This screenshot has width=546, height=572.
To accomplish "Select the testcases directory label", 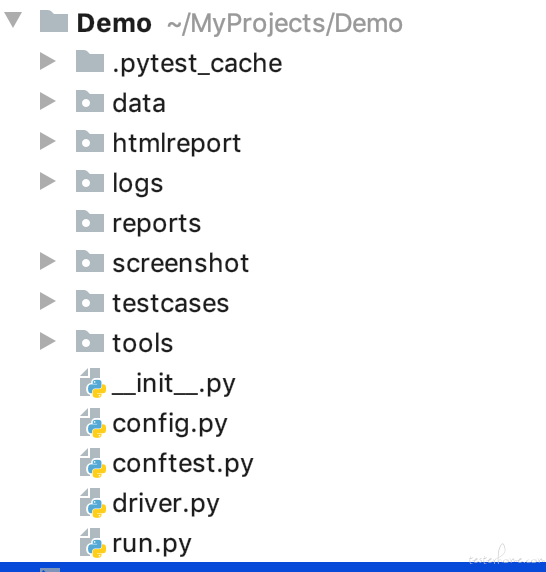I will pyautogui.click(x=171, y=303).
